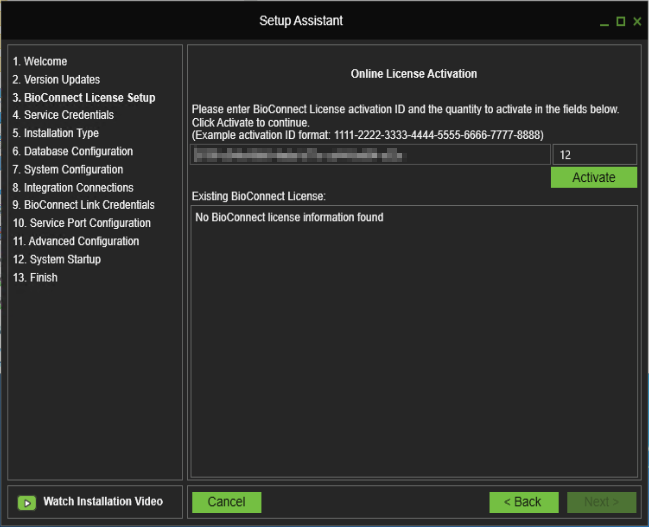Go to Version Updates step
Viewport: 649px width, 527px height.
pyautogui.click(x=56, y=80)
